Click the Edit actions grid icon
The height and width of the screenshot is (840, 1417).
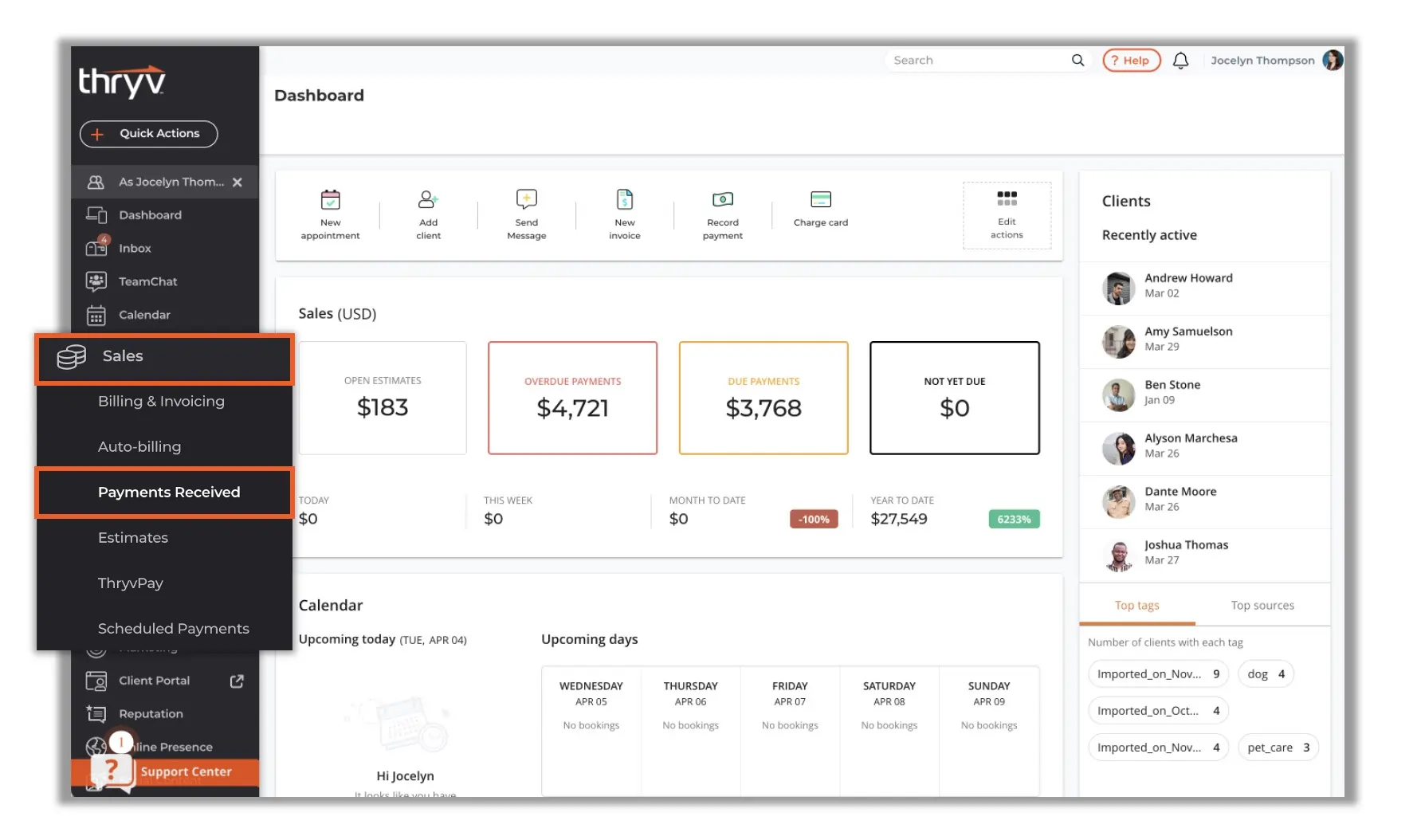[1007, 198]
